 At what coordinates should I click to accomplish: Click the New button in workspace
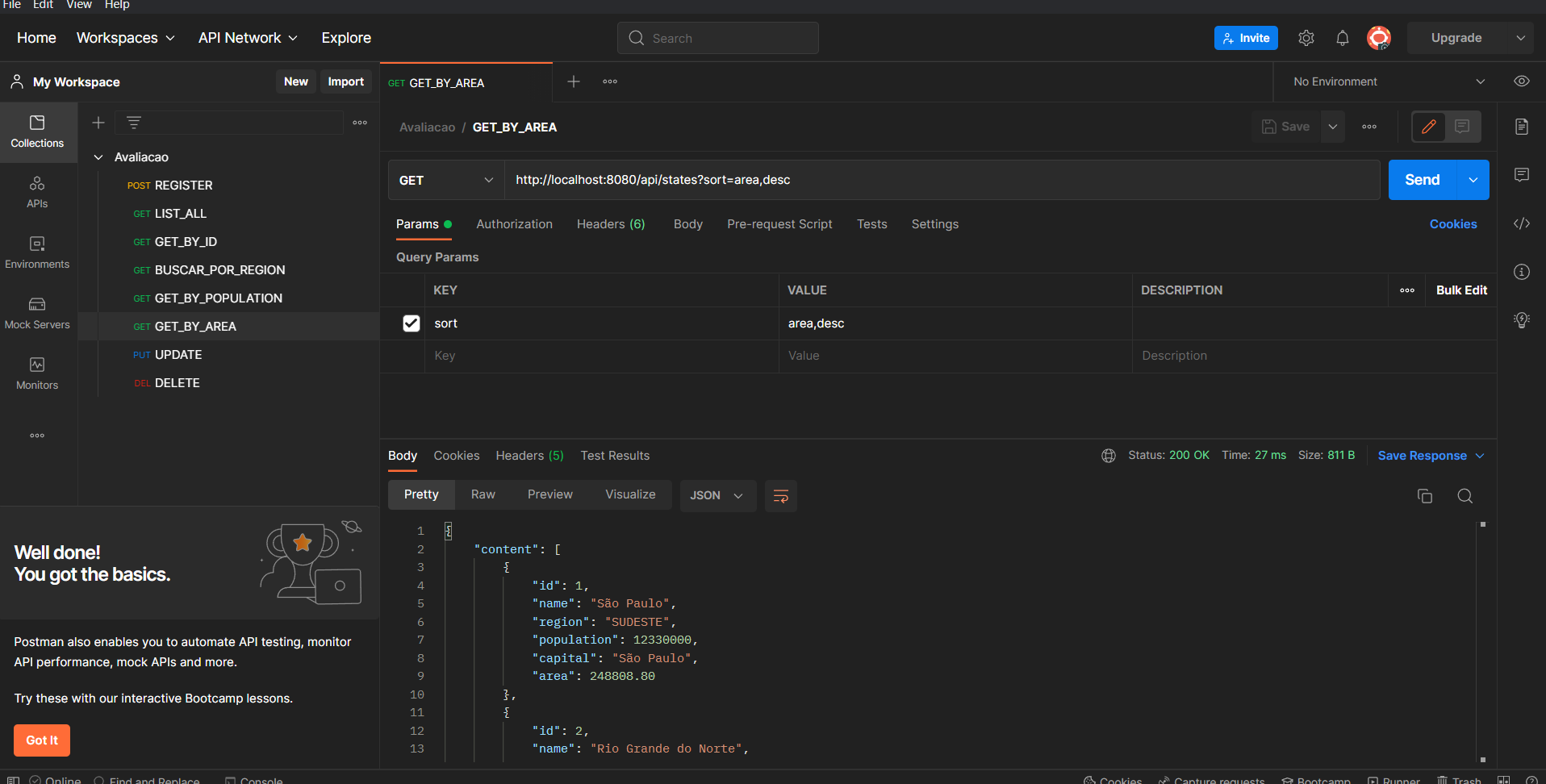(296, 81)
